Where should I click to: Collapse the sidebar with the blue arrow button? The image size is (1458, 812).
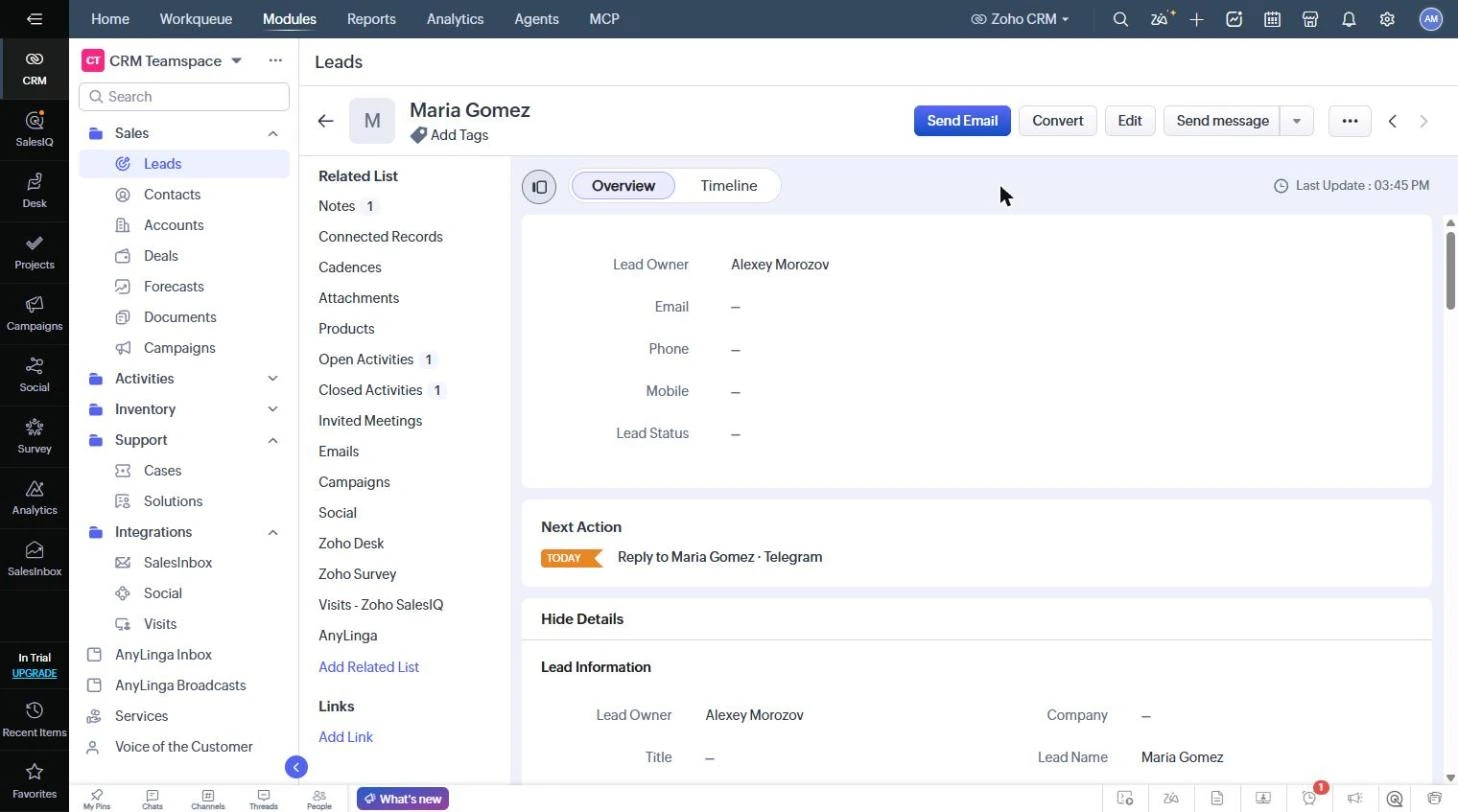[296, 767]
